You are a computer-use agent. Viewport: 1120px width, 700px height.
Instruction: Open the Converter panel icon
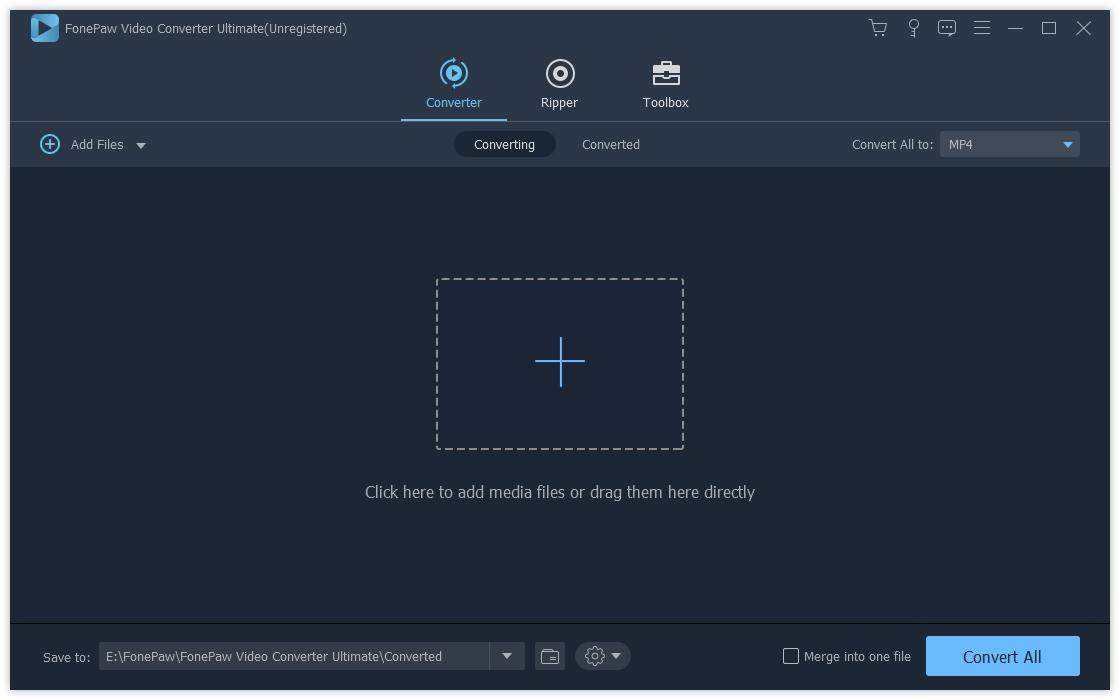coord(453,73)
